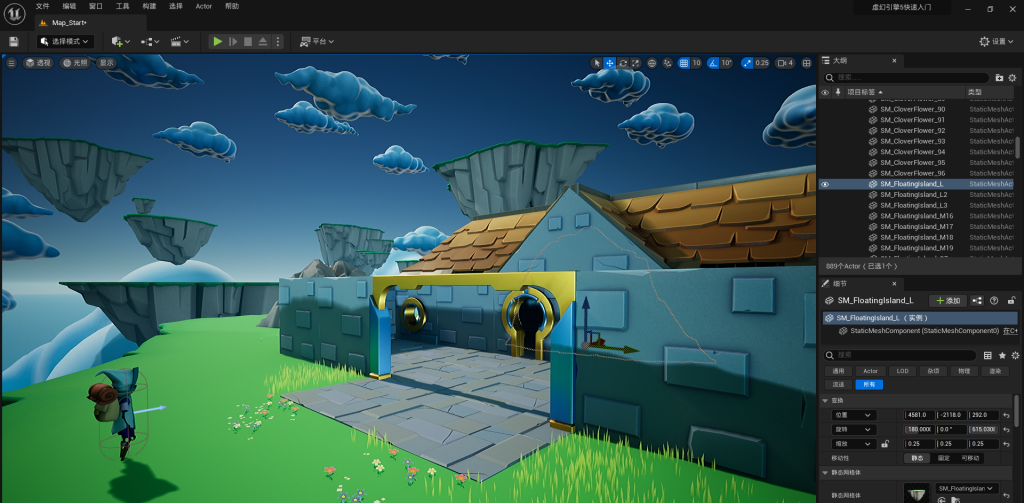Set mobility to 可移动
Viewport: 1024px width, 503px height.
[970, 458]
